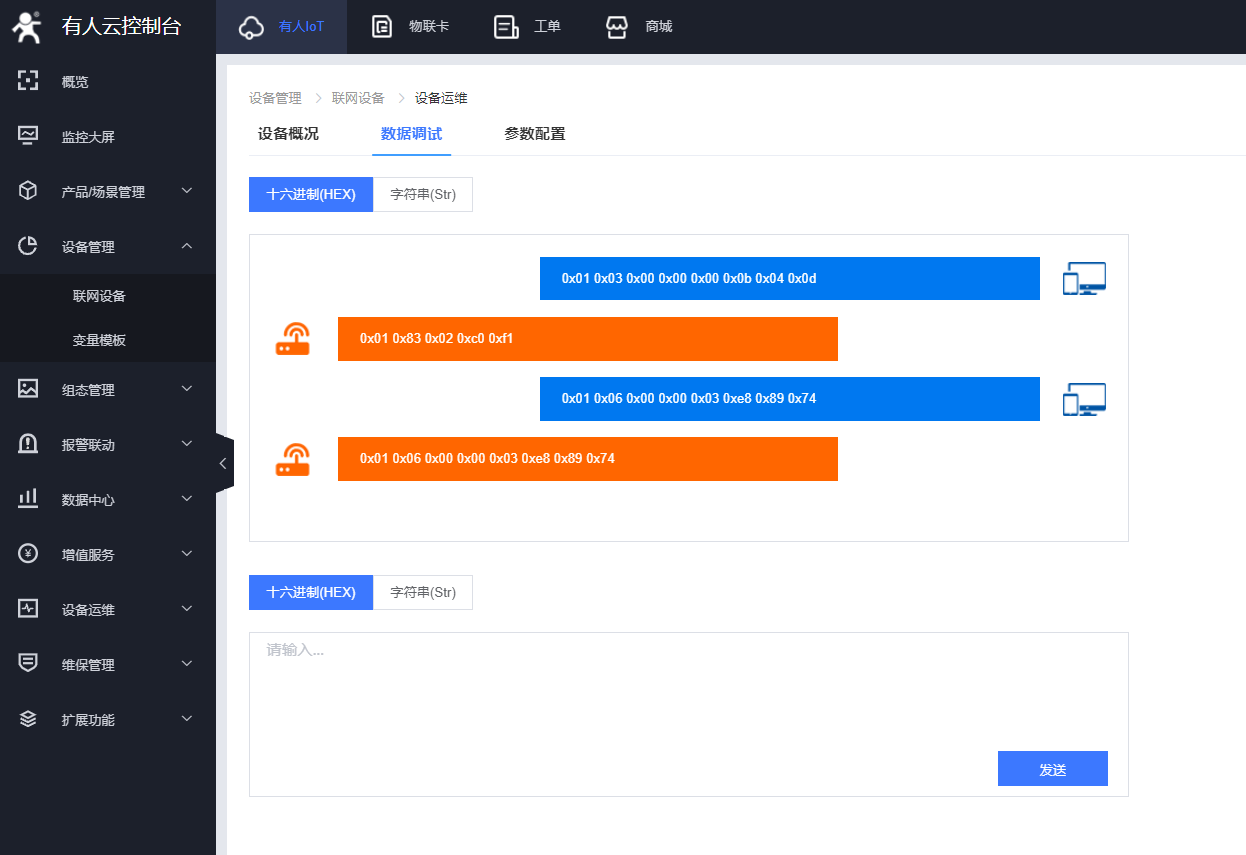Expand the 扩展功能 menu chevron
The width and height of the screenshot is (1246, 855).
pyautogui.click(x=187, y=719)
